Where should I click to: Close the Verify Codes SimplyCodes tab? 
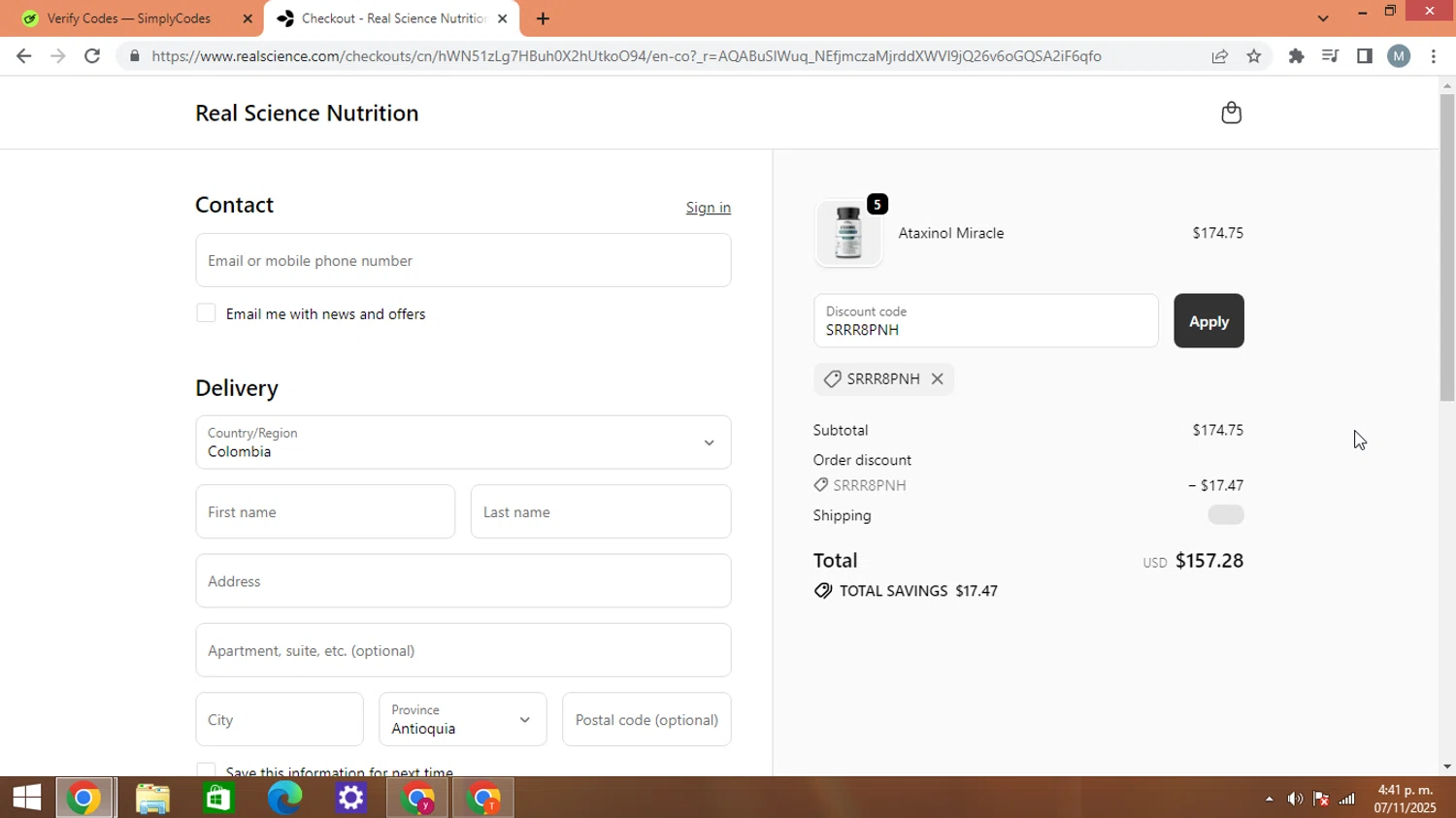[248, 18]
